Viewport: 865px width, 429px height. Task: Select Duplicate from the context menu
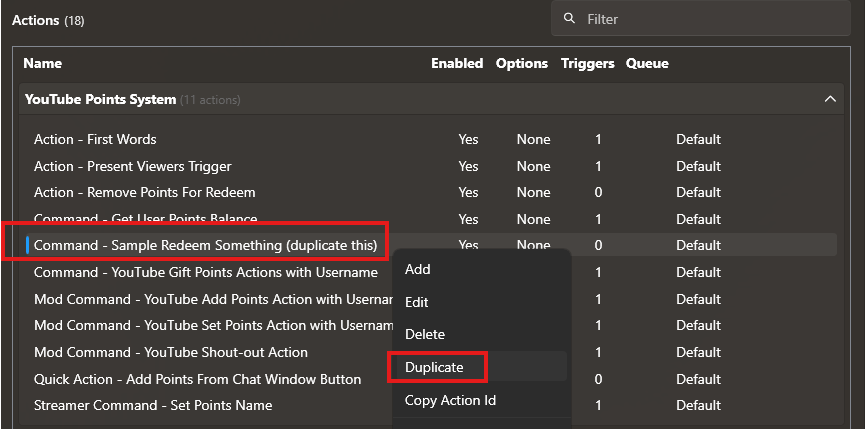(x=434, y=367)
